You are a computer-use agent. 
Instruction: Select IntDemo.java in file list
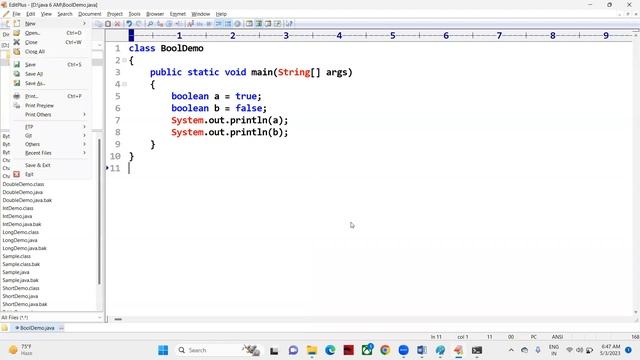pos(17,216)
